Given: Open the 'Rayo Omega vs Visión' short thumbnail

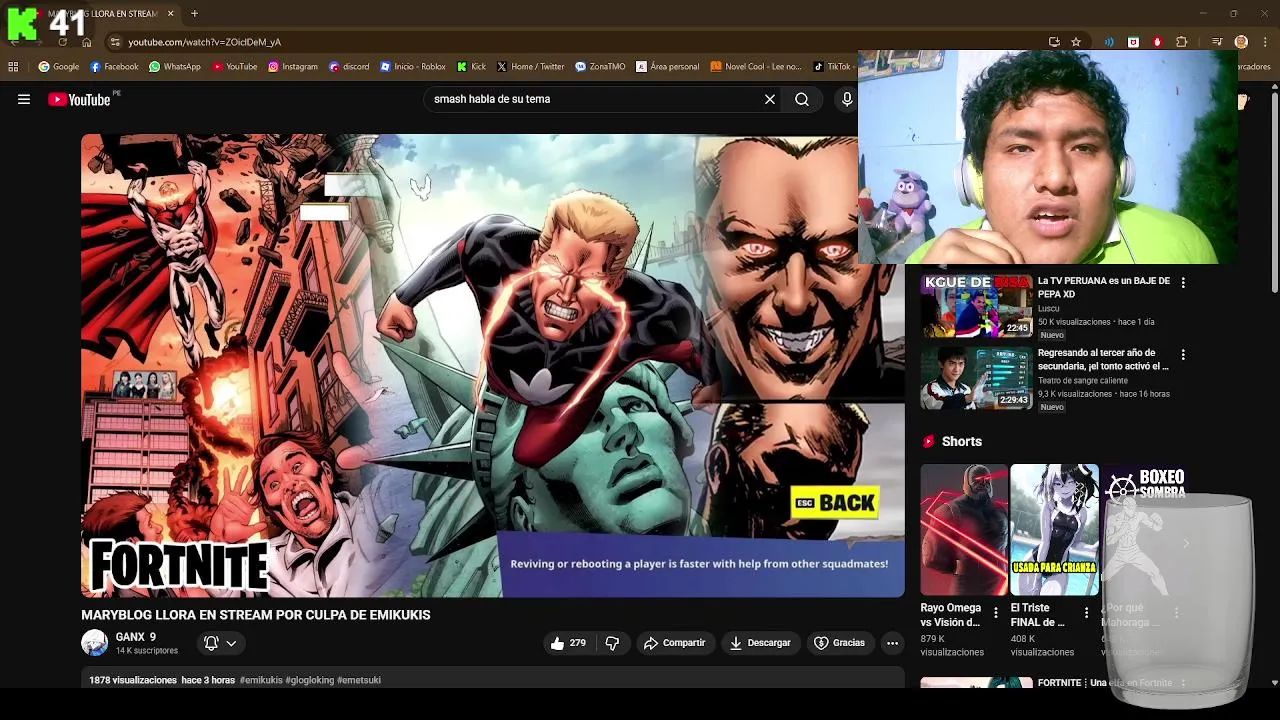Looking at the screenshot, I should click(x=964, y=530).
